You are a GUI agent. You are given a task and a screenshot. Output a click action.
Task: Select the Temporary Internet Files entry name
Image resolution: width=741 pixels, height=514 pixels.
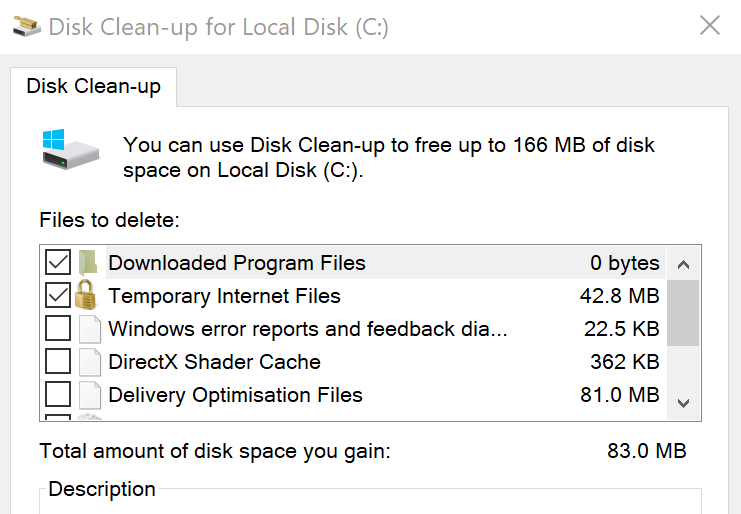[224, 296]
